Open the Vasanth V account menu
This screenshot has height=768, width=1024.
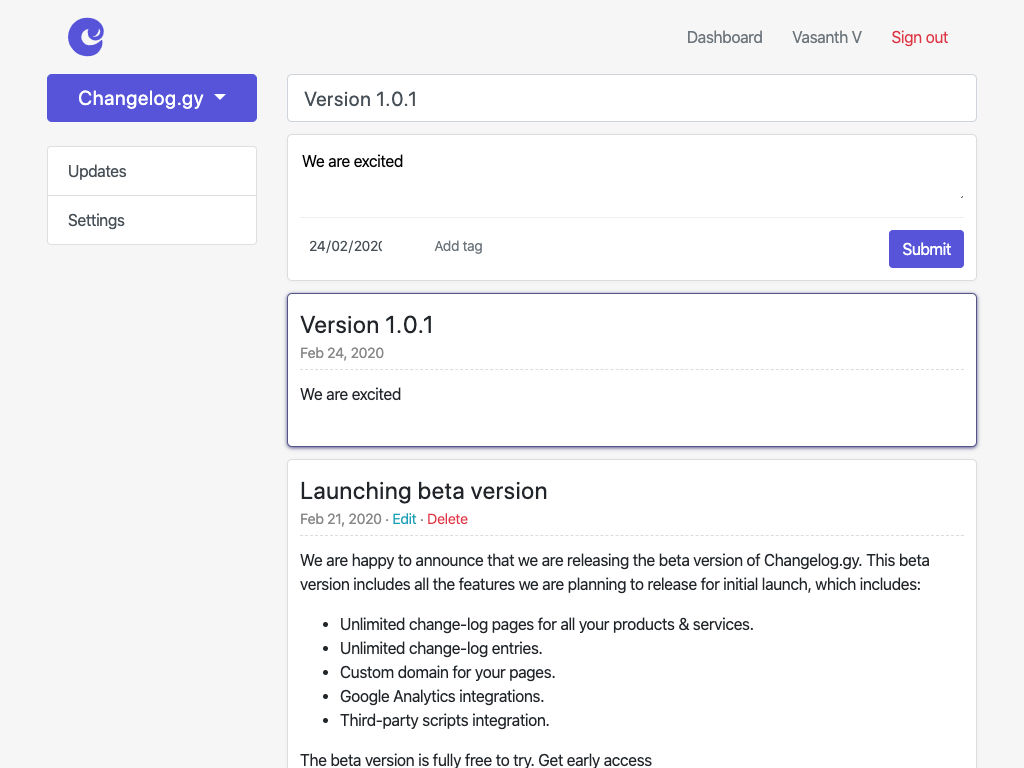826,37
